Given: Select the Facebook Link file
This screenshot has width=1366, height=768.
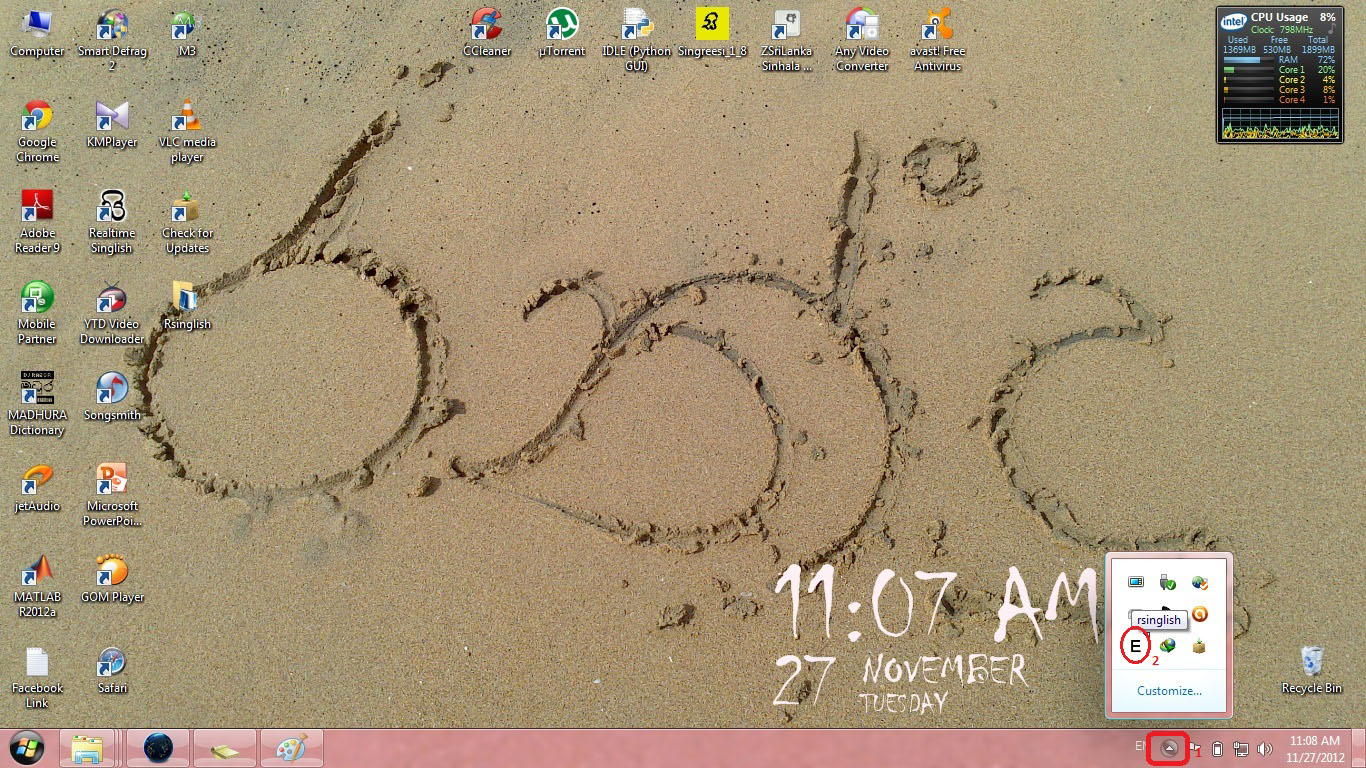Looking at the screenshot, I should click(37, 678).
